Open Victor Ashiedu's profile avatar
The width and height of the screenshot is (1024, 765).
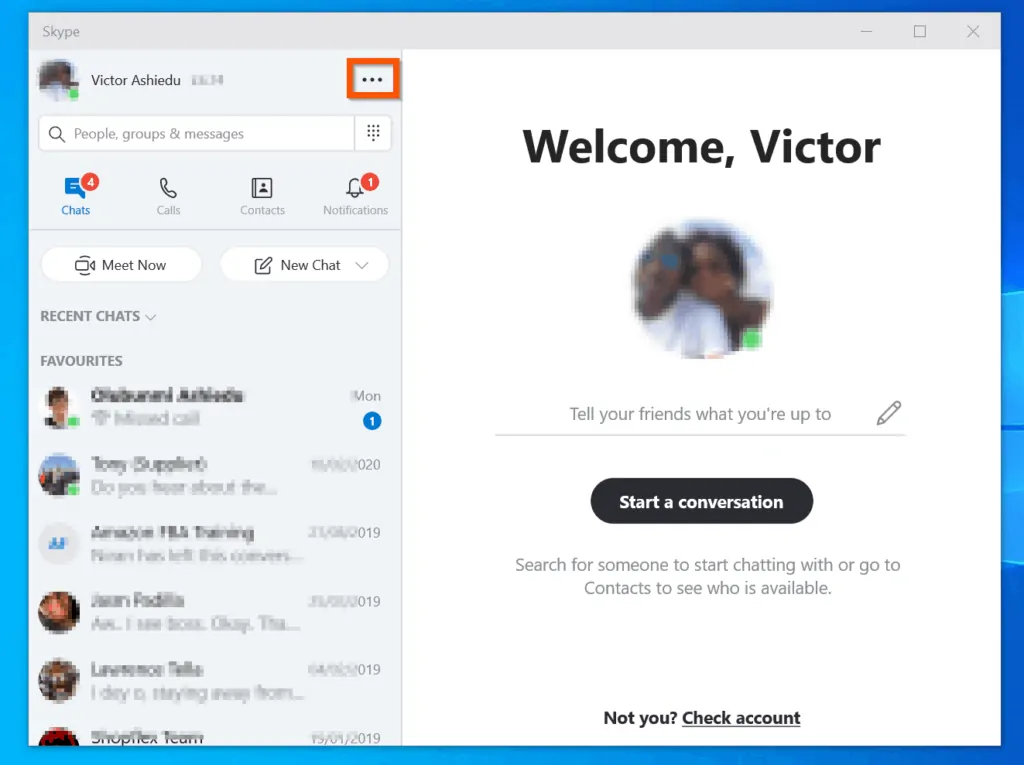pyautogui.click(x=59, y=80)
